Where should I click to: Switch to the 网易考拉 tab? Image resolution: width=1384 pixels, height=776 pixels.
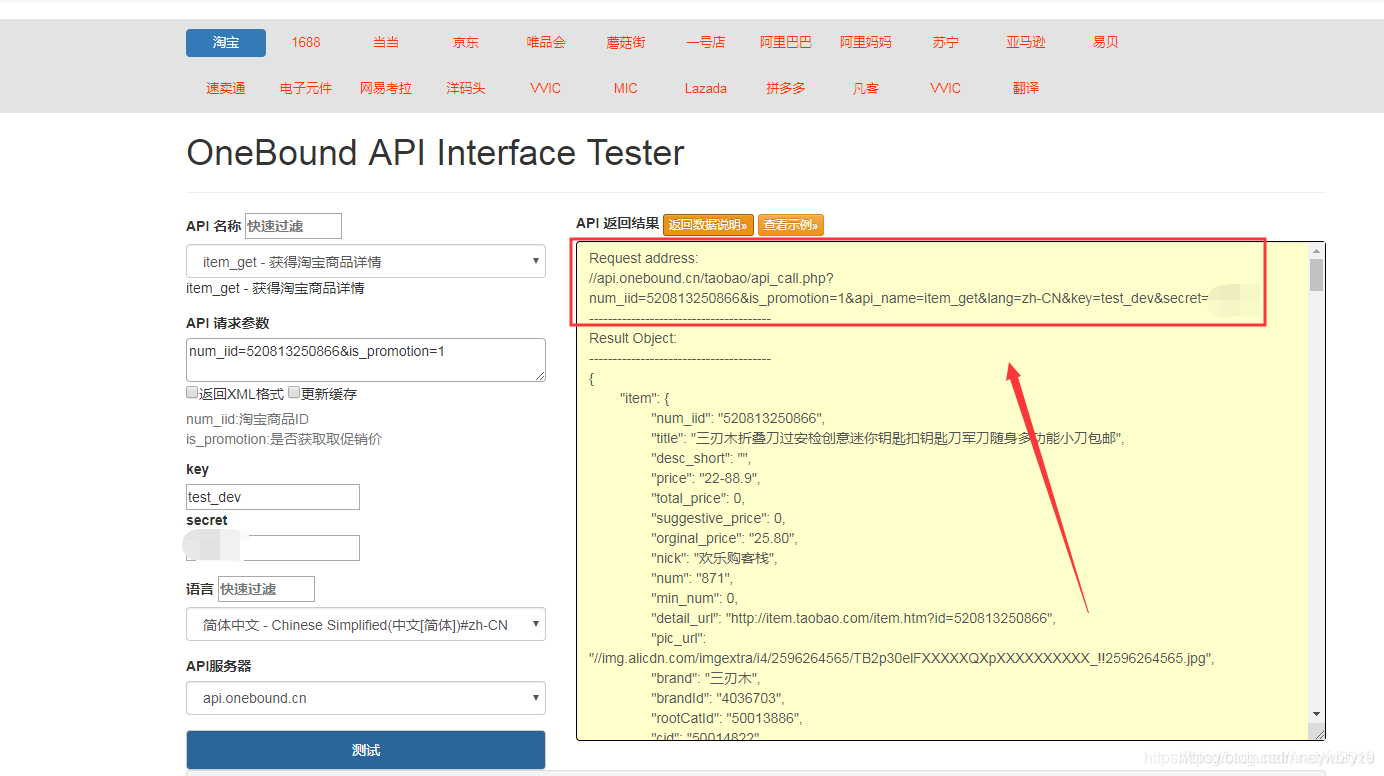pos(386,88)
